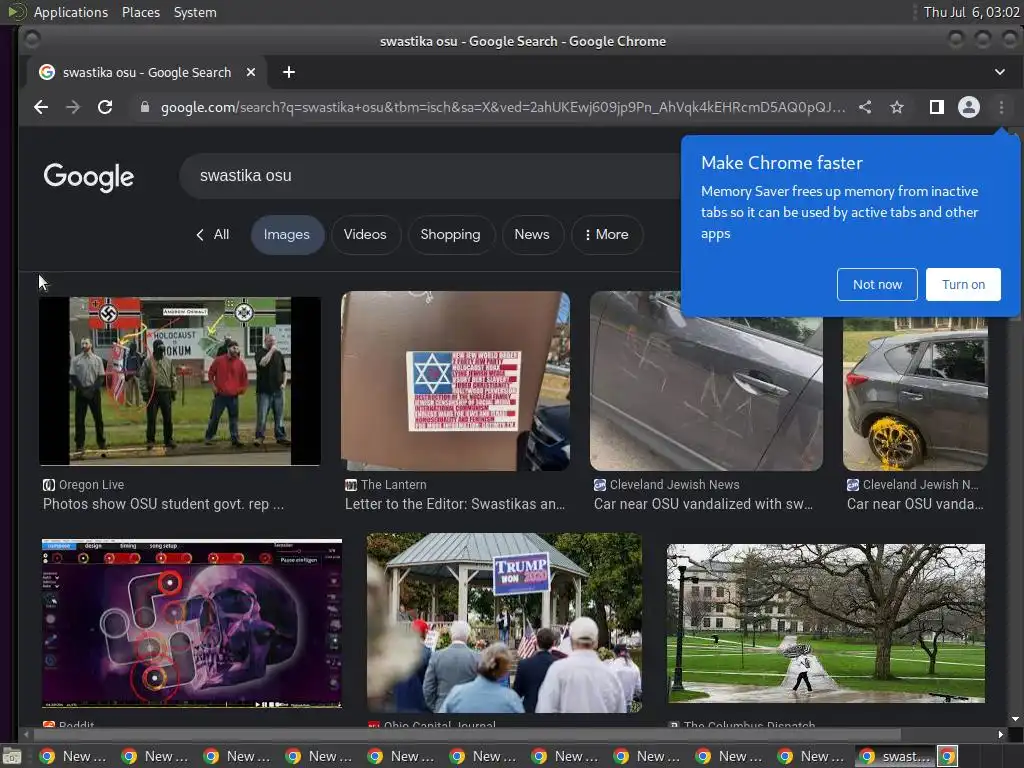1024x768 pixels.
Task: Click Turn on for Memory Saver
Action: (963, 285)
